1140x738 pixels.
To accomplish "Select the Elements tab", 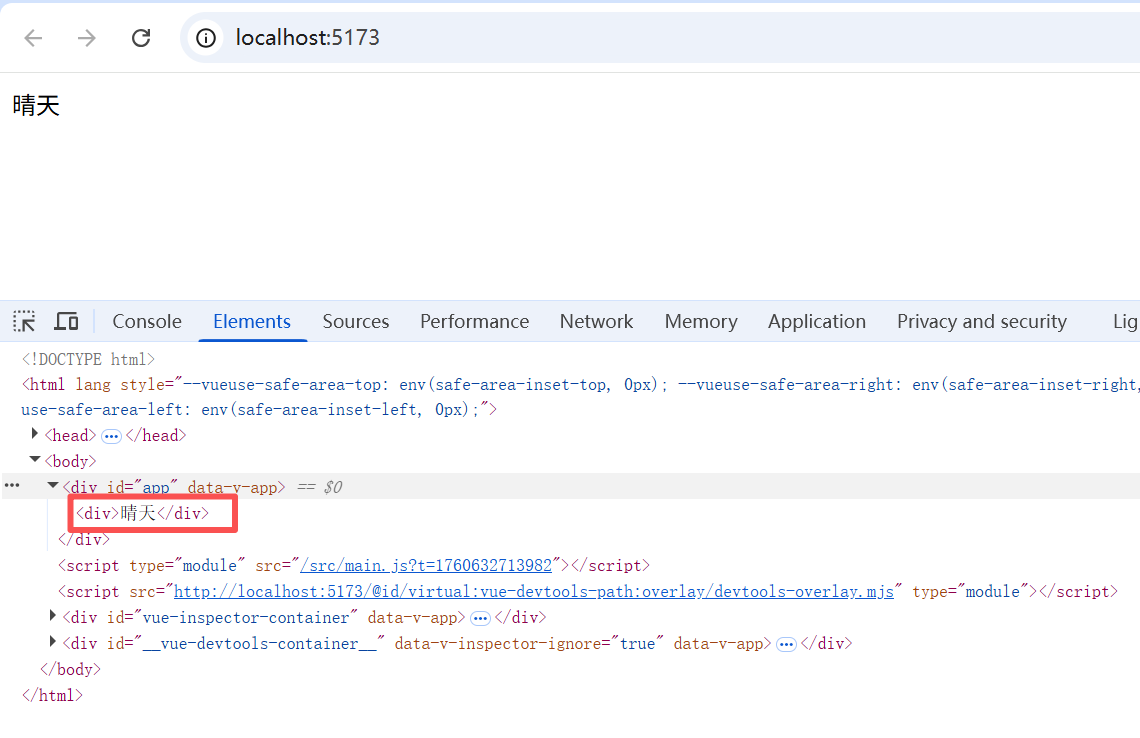I will tap(252, 321).
